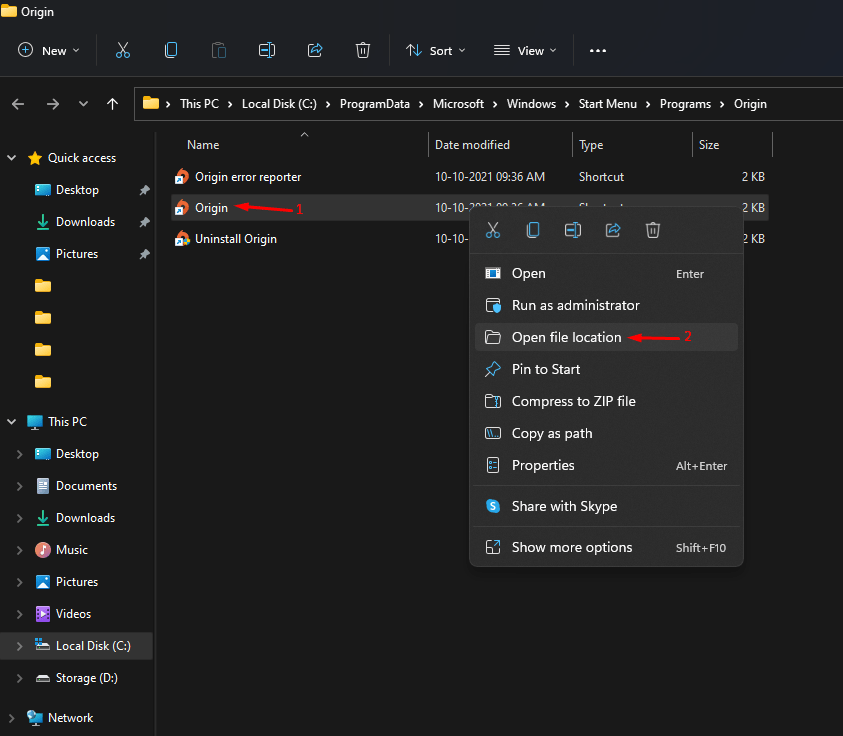Click the Share icon in the context menu
Image resolution: width=843 pixels, height=736 pixels.
coord(613,230)
